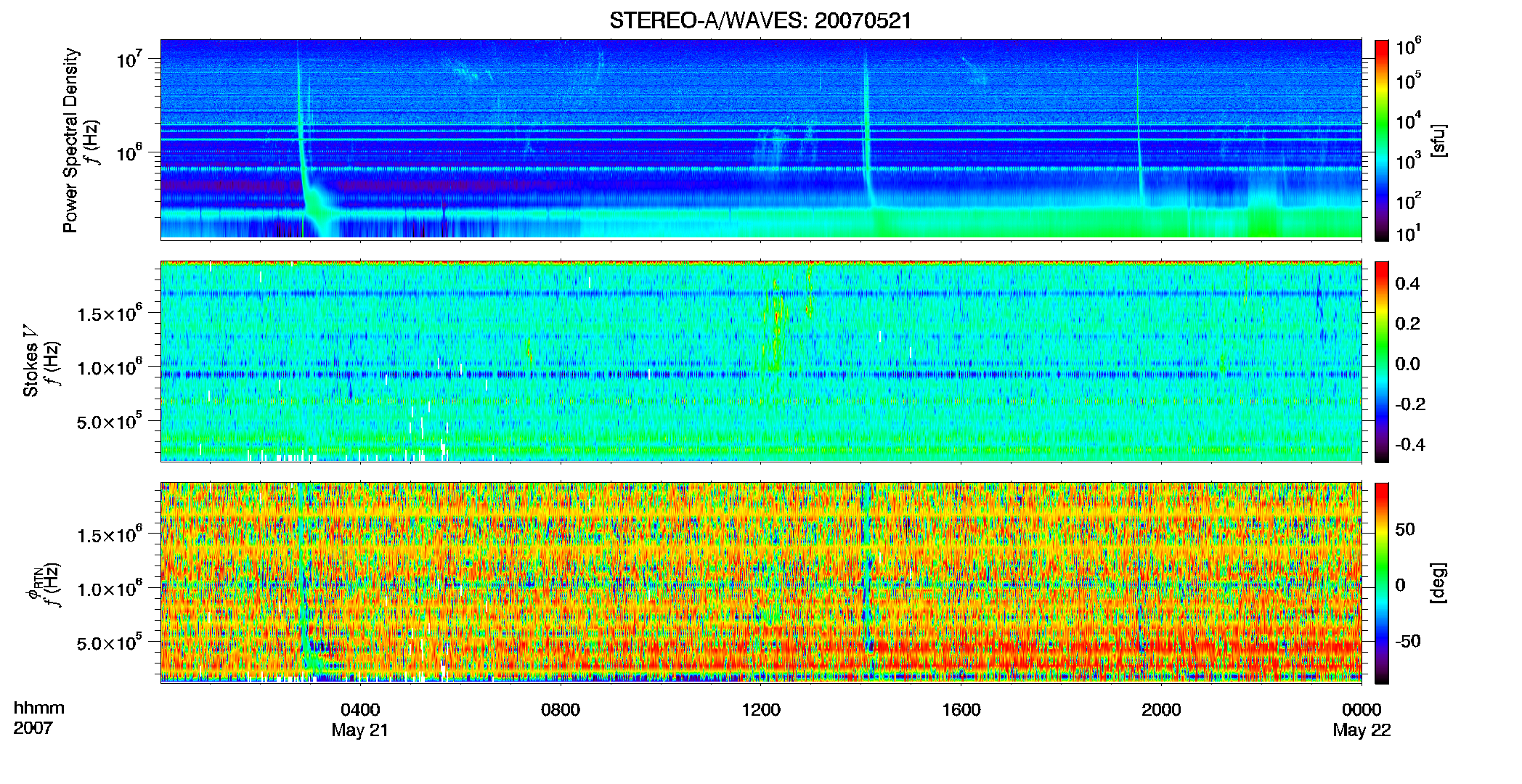Select the 10^3 color scale label
1522x784 pixels.
point(1409,160)
